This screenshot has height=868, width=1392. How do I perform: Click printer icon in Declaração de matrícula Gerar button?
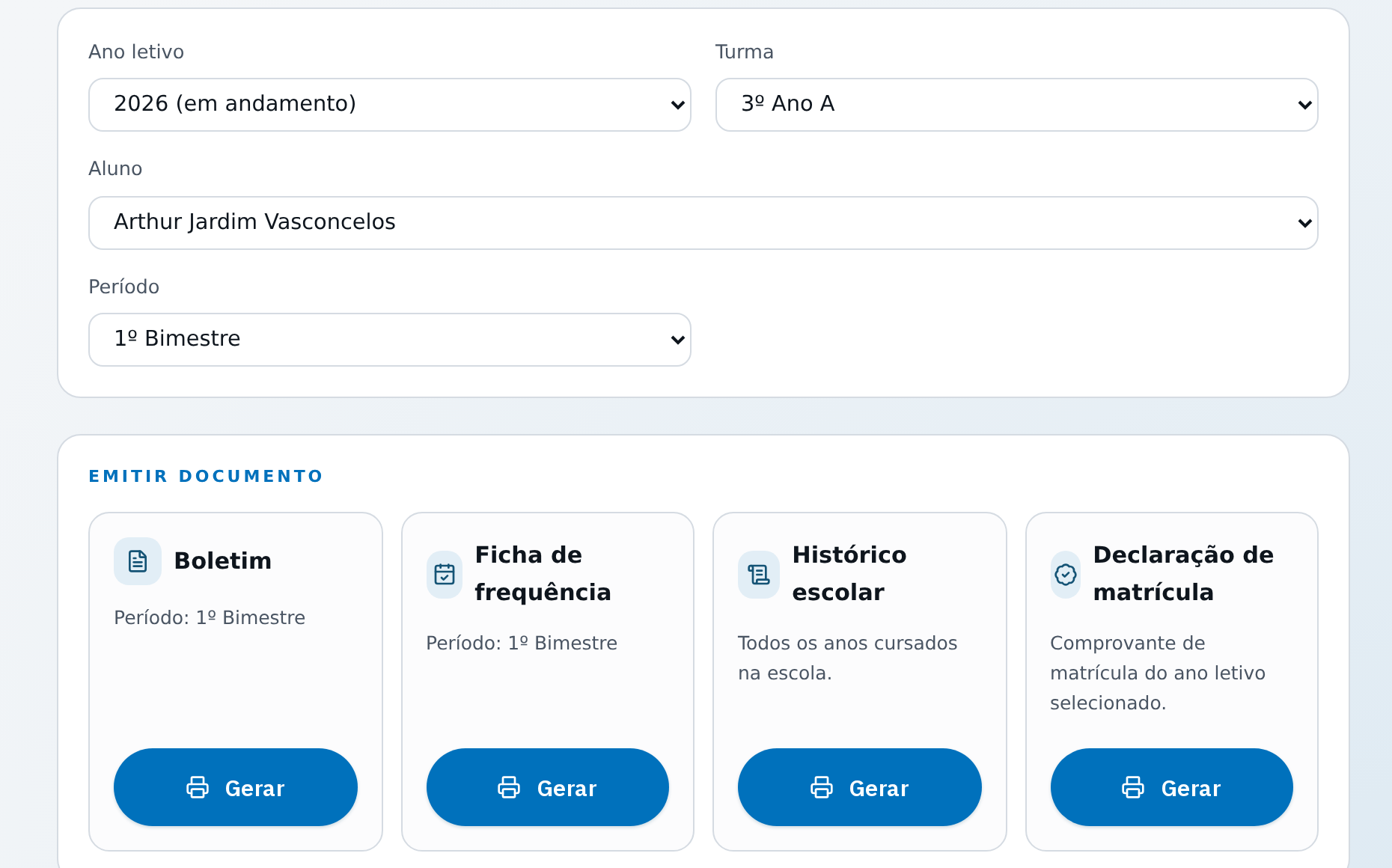pos(1133,787)
